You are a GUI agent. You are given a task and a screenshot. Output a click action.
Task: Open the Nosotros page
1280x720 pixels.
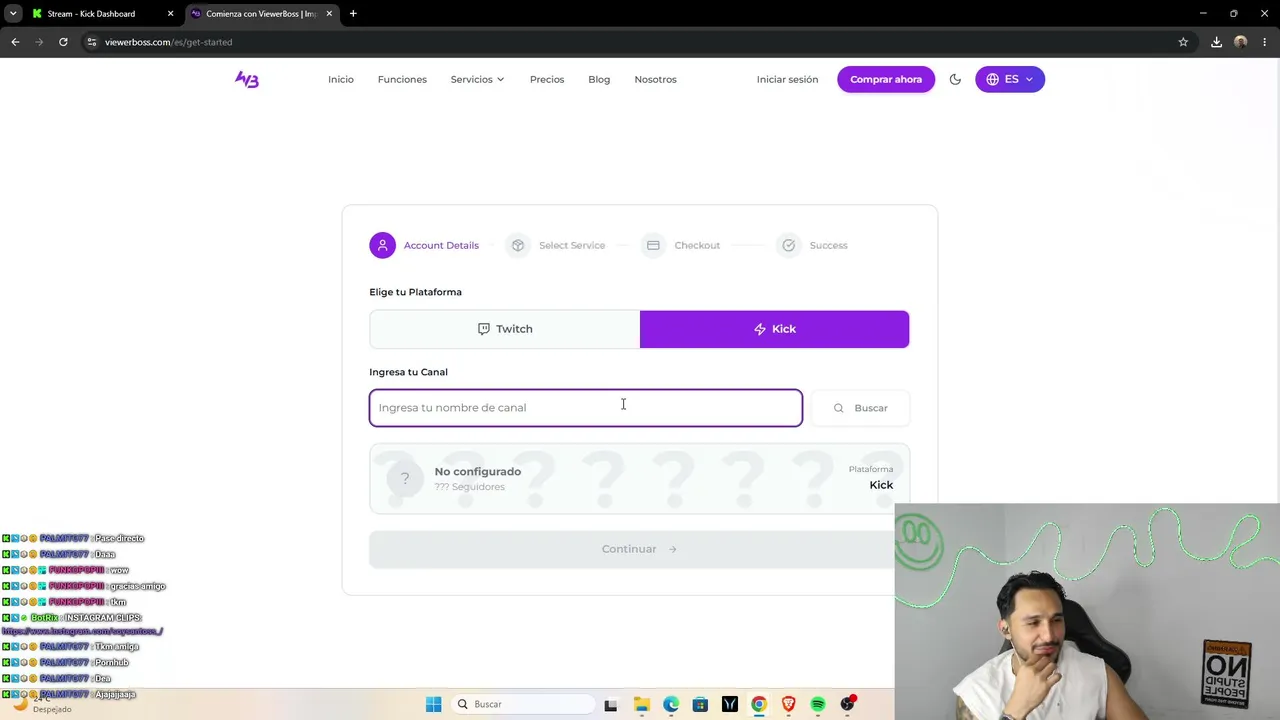pyautogui.click(x=655, y=79)
